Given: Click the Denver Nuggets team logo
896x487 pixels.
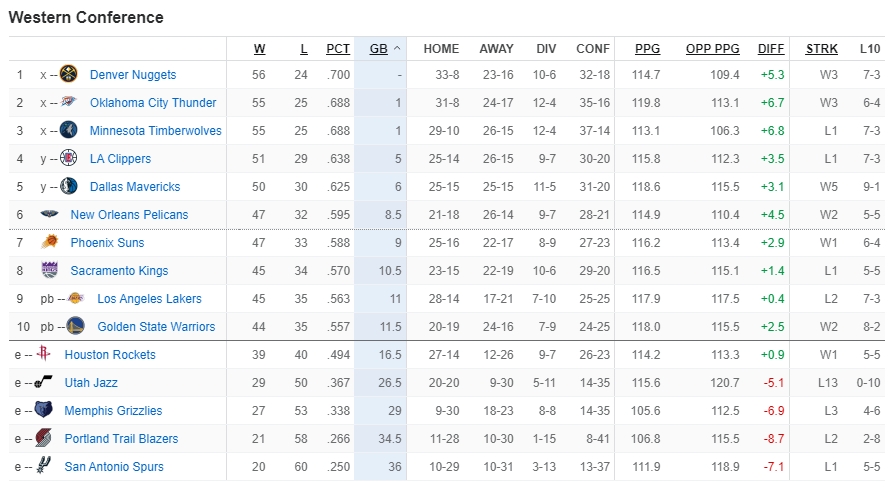Looking at the screenshot, I should coord(69,75).
